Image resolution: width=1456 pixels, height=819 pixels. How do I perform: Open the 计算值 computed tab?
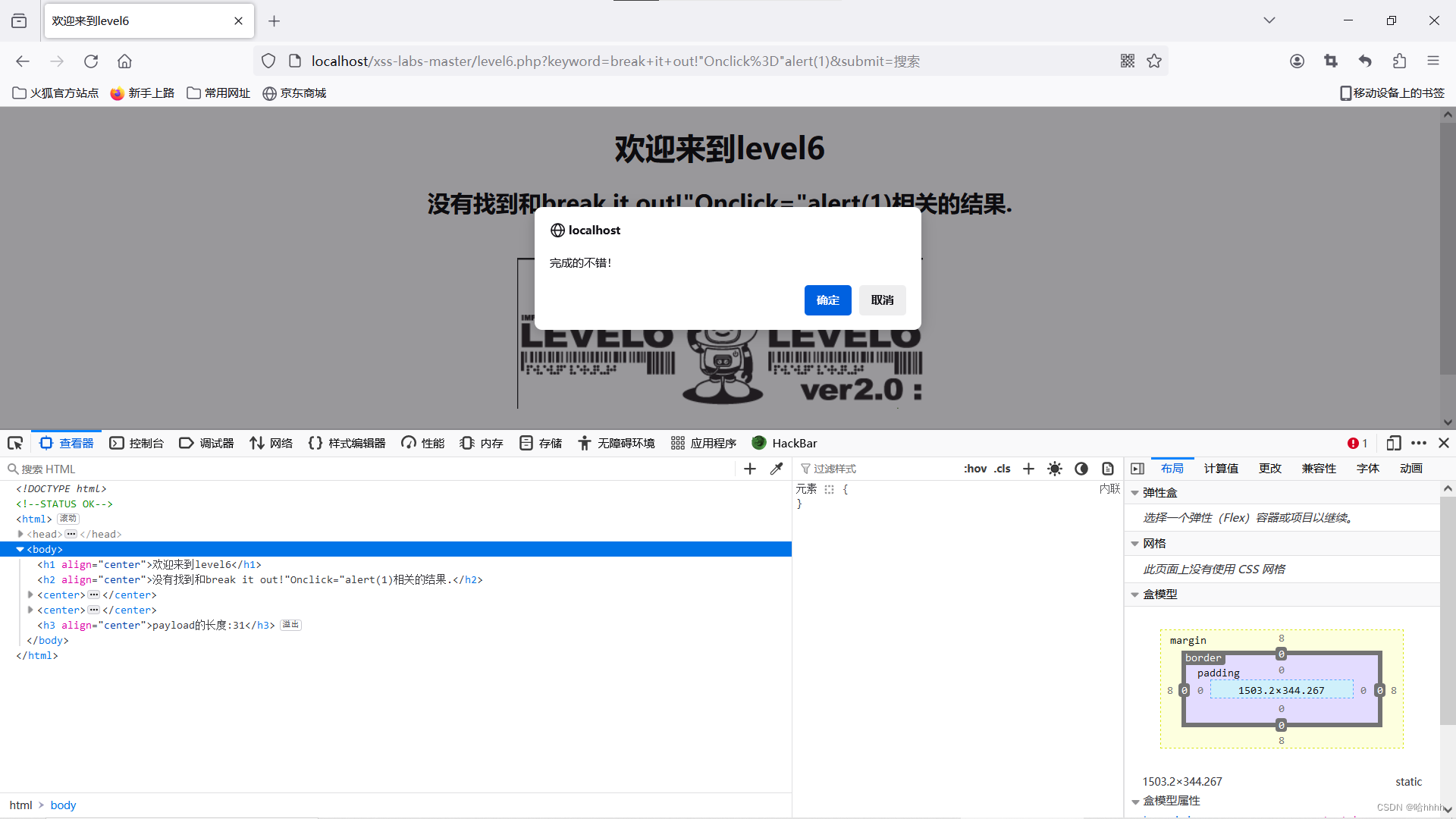click(1221, 469)
